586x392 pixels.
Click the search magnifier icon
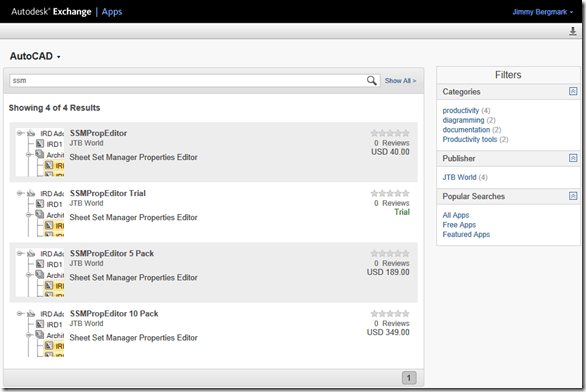[x=371, y=80]
